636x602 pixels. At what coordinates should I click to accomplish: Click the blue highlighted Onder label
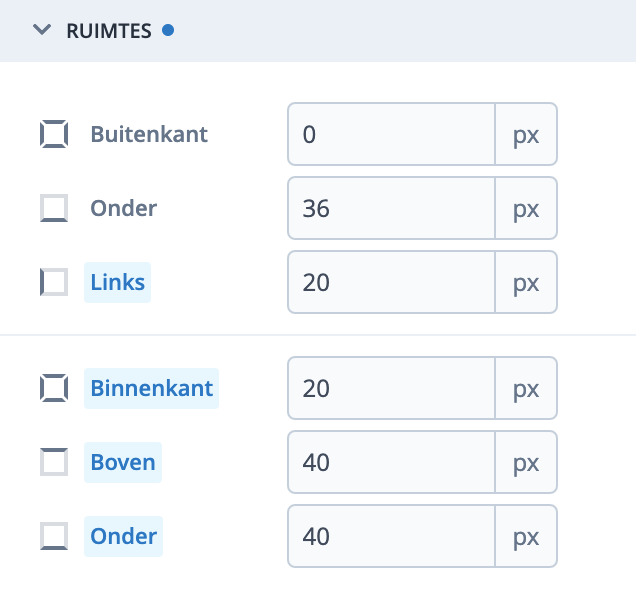[124, 536]
